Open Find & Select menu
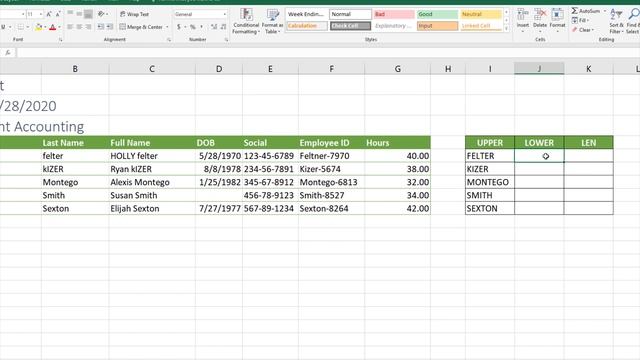 (x=633, y=22)
